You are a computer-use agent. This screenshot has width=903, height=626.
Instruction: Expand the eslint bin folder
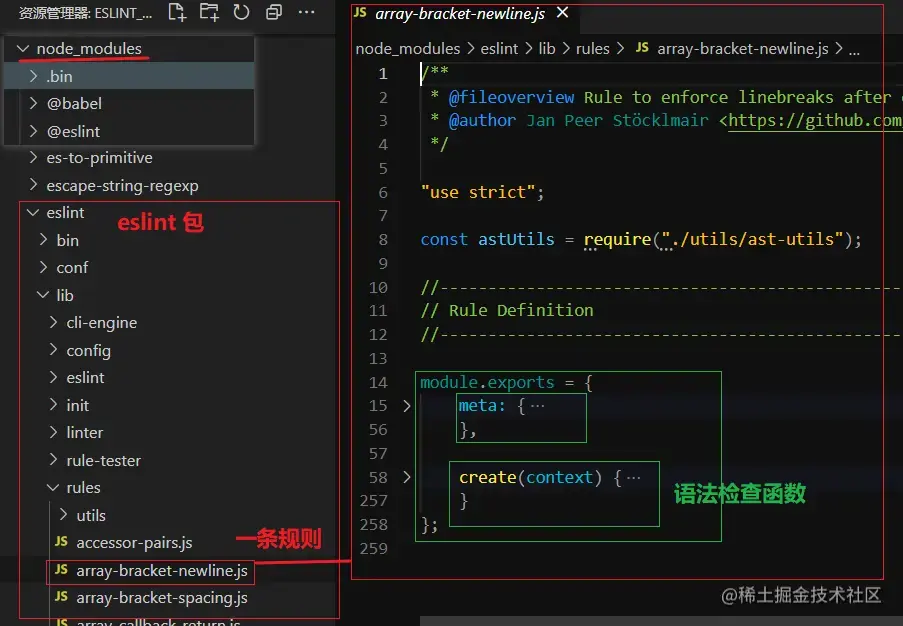43,240
